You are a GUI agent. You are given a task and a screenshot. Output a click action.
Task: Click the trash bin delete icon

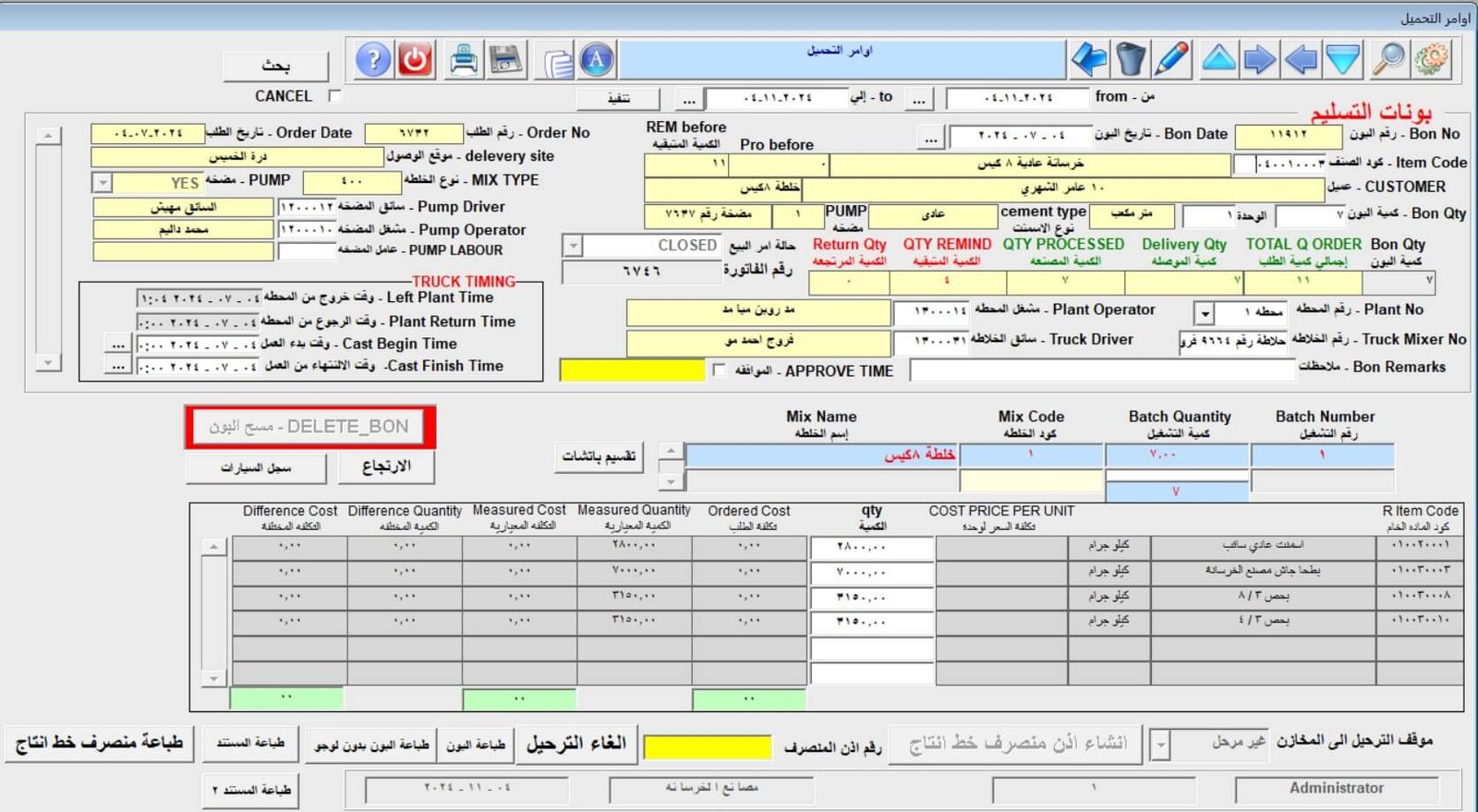pyautogui.click(x=1130, y=60)
